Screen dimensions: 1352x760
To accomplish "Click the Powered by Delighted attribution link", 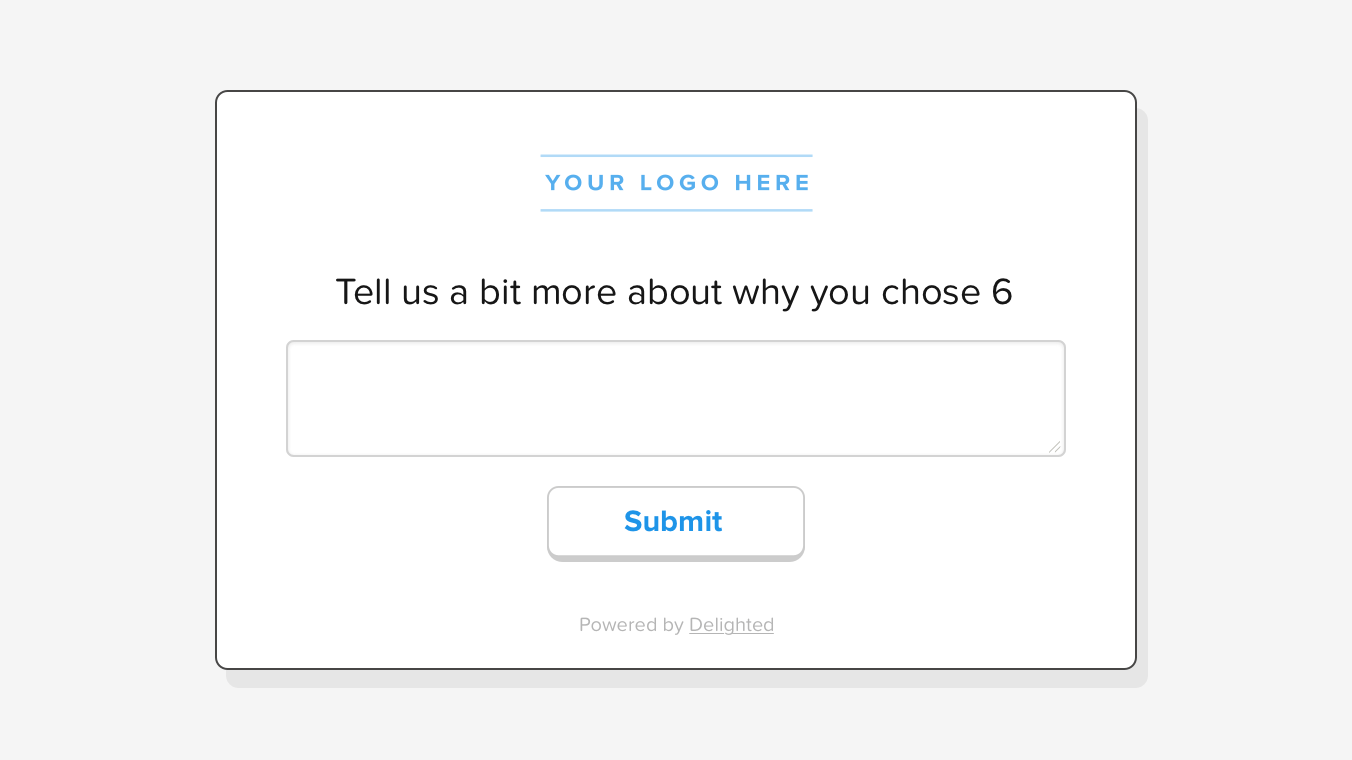I will (x=676, y=624).
